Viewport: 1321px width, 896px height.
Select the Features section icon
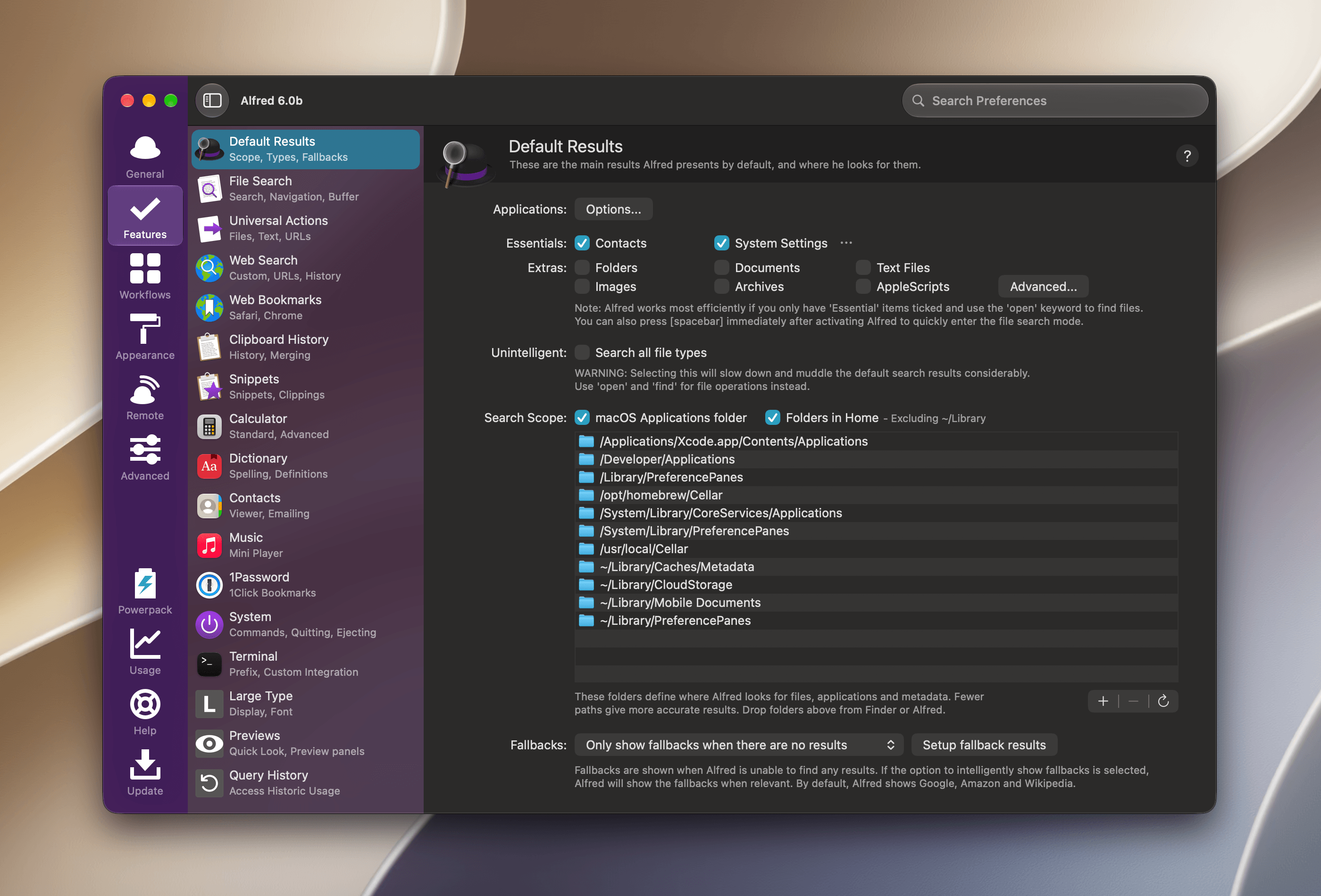click(x=145, y=216)
